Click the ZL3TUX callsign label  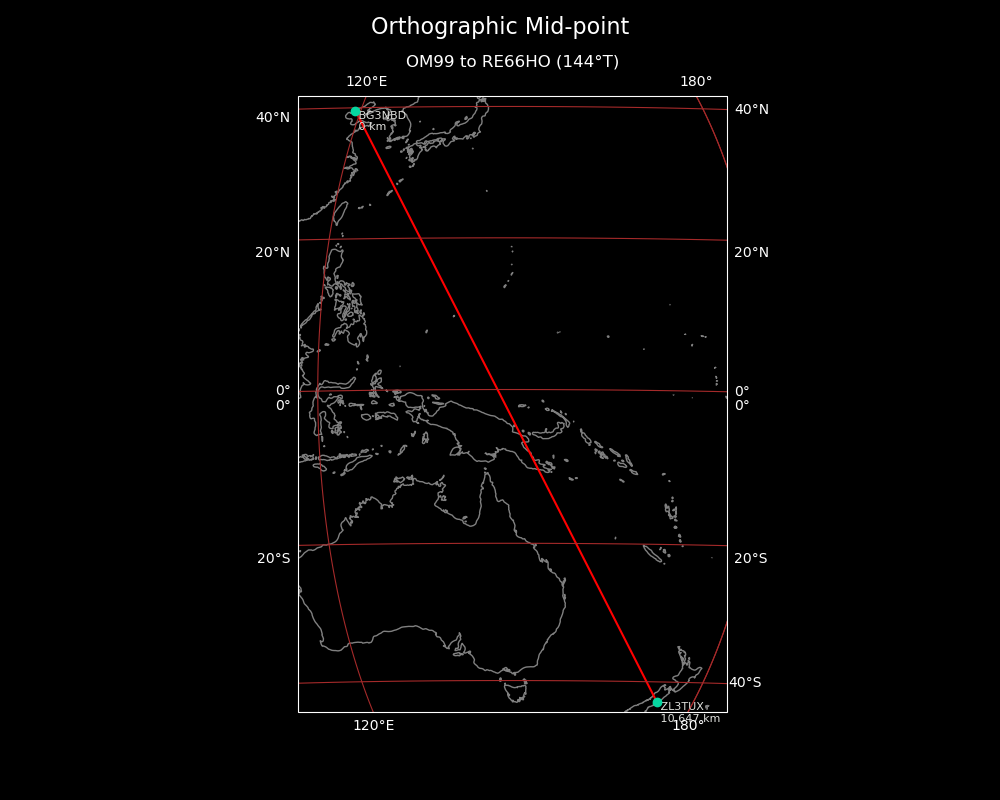click(x=682, y=707)
